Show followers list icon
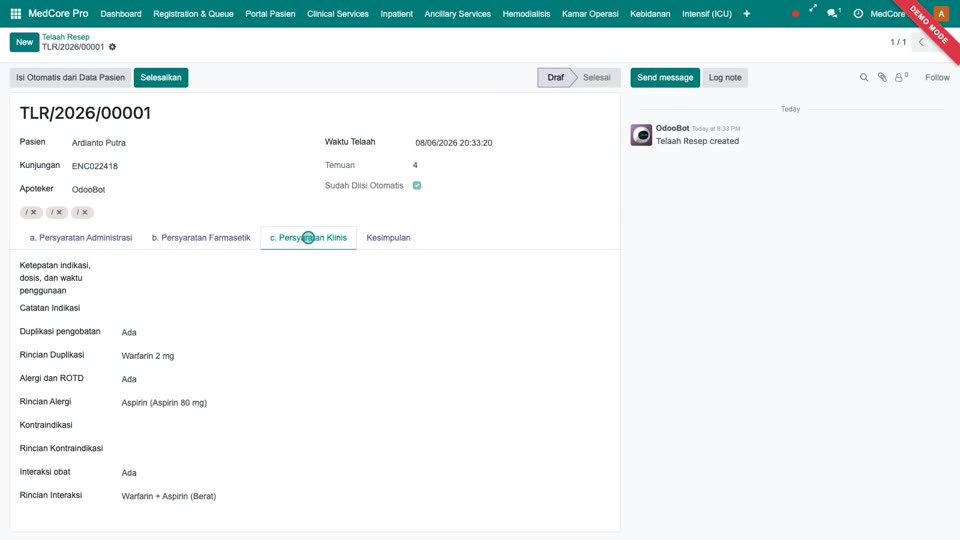The image size is (960, 540). (x=901, y=77)
